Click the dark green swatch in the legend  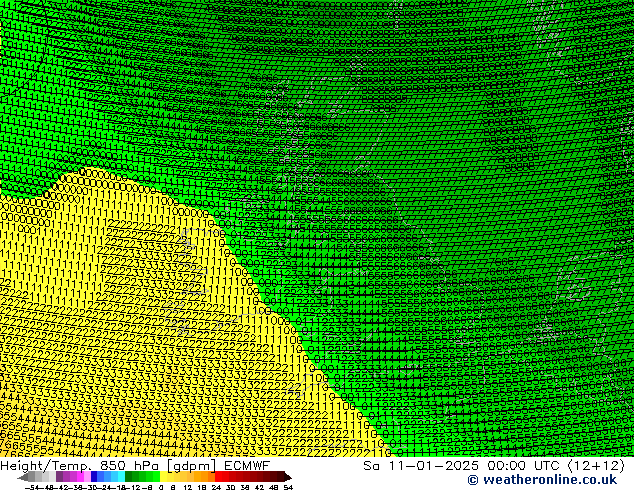[x=129, y=476]
